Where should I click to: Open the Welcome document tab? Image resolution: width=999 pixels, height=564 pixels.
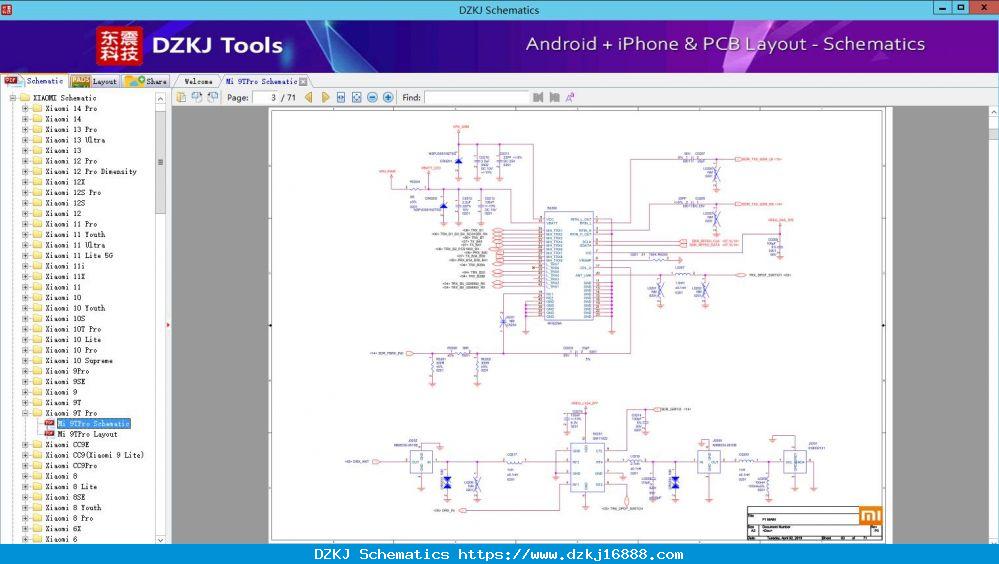[x=198, y=82]
